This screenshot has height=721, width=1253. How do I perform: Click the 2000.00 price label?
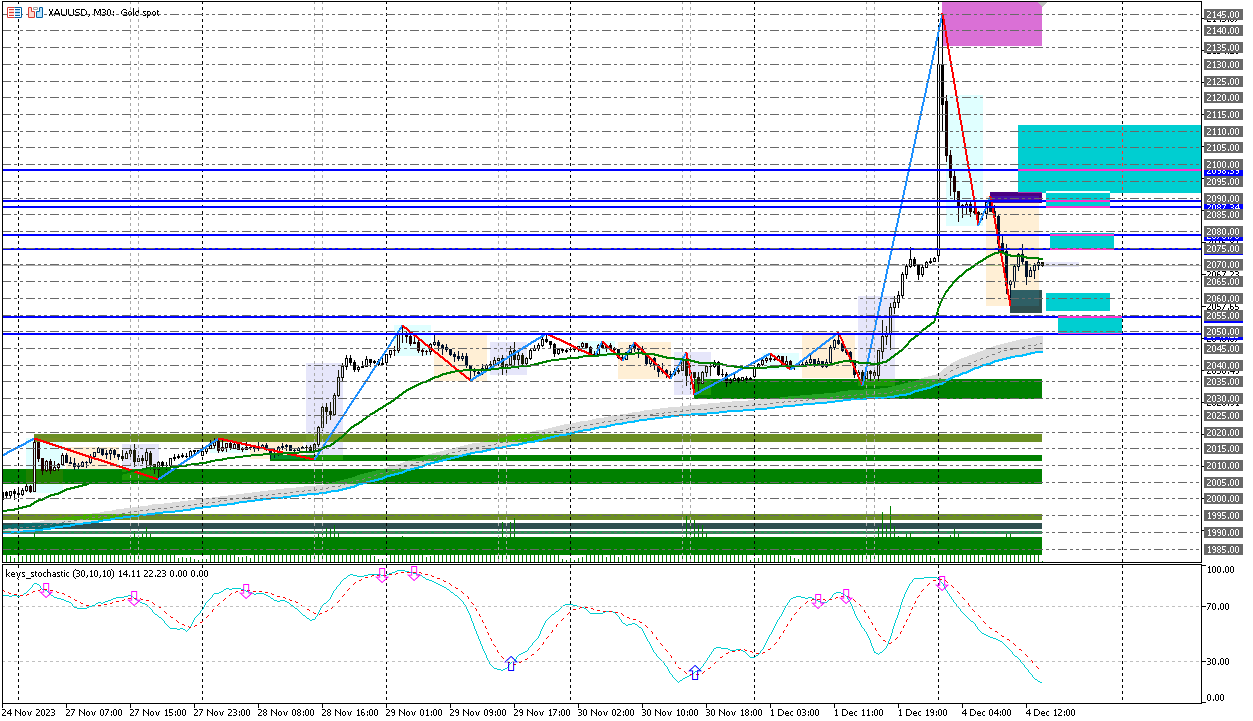(x=1224, y=499)
